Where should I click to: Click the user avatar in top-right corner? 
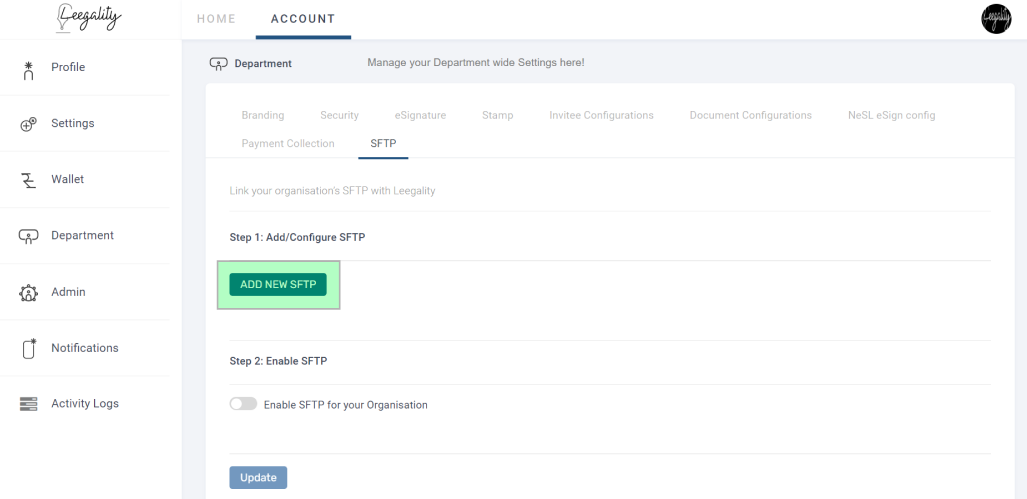(996, 19)
